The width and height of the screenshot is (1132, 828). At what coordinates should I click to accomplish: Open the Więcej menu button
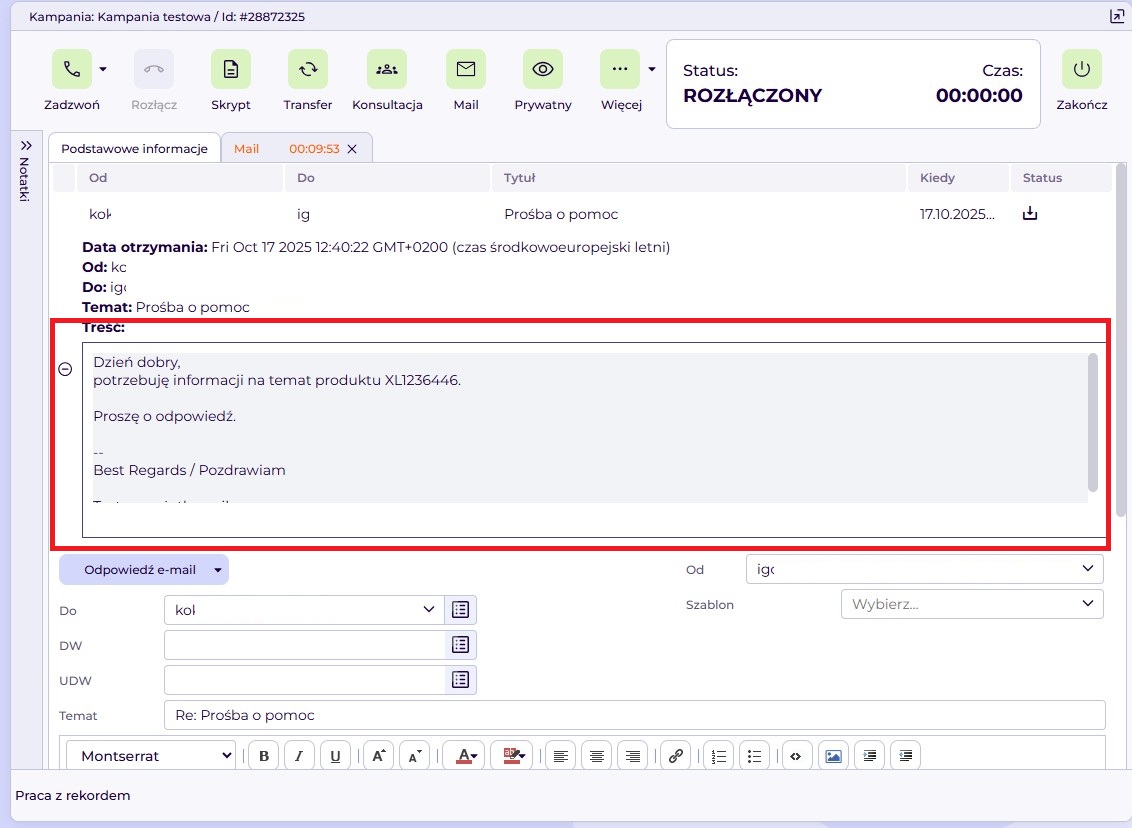tap(620, 69)
